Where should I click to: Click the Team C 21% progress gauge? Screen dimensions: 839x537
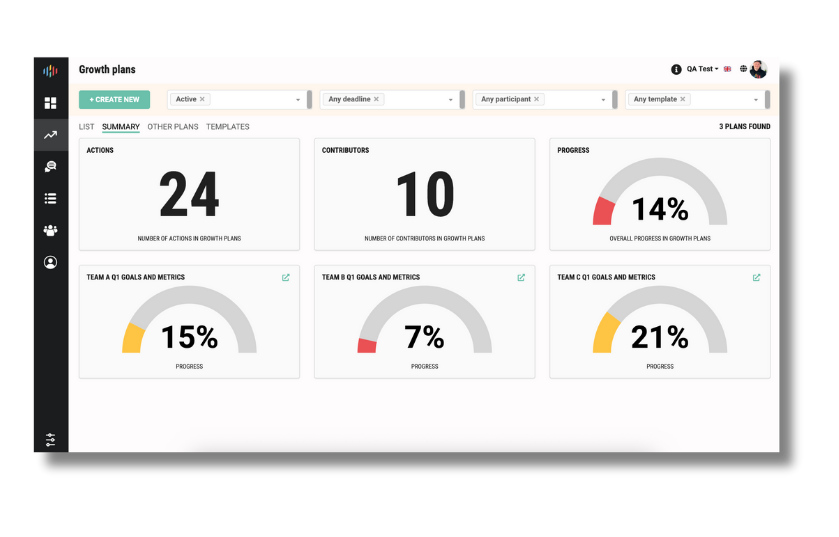click(660, 319)
